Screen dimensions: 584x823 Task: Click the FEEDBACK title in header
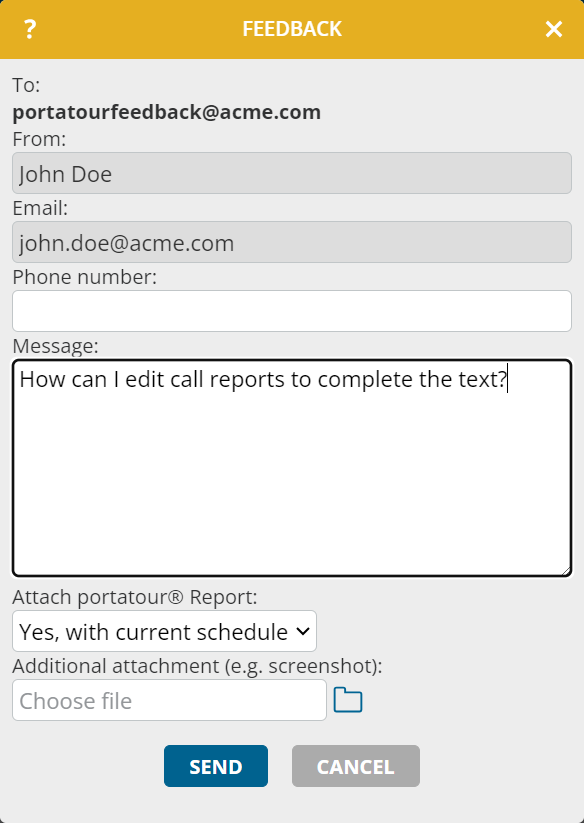pos(292,29)
